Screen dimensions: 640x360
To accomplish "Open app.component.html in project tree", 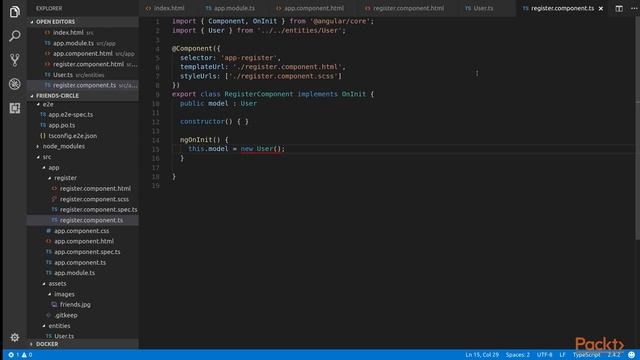I will click(84, 241).
